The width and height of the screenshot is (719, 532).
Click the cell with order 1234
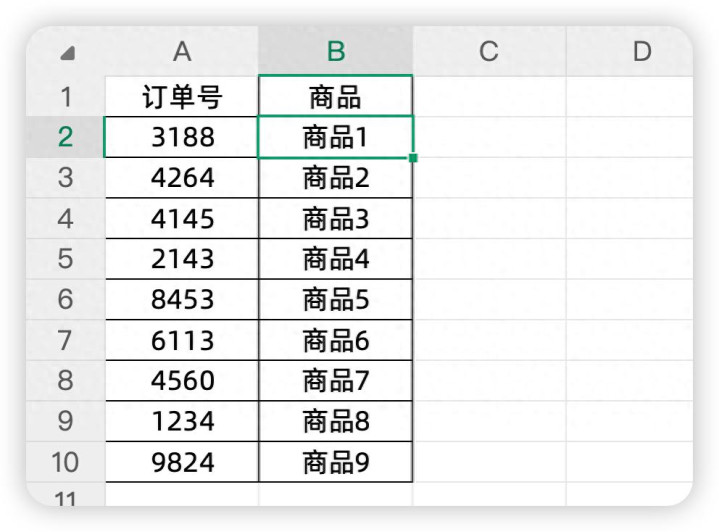pos(182,422)
